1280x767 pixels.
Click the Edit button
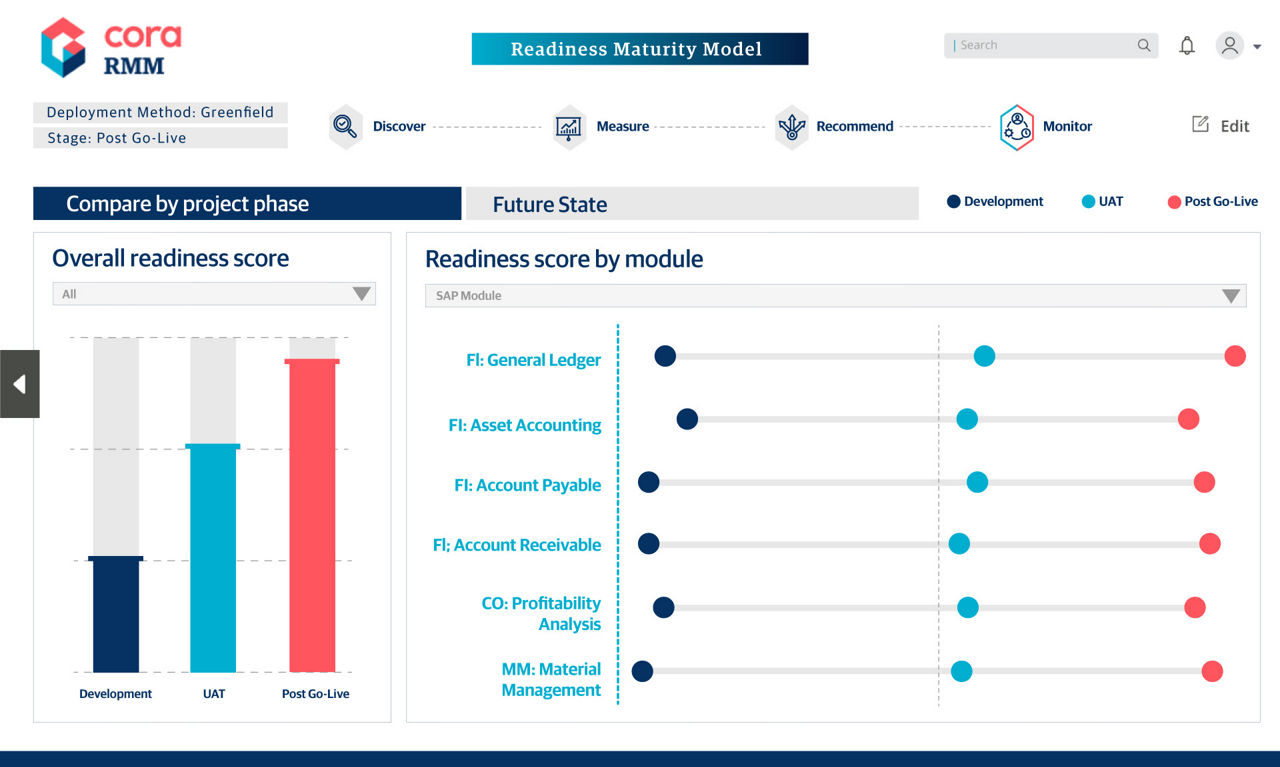pyautogui.click(x=1221, y=126)
